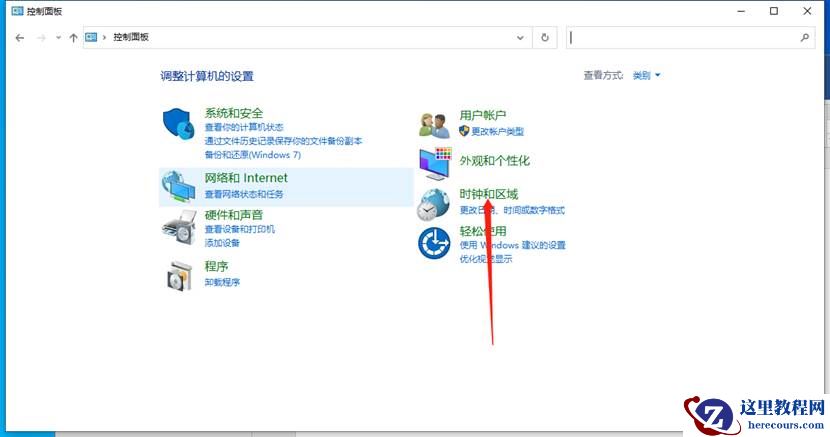
Task: Click 优化视觉显示 link
Action: (486, 259)
